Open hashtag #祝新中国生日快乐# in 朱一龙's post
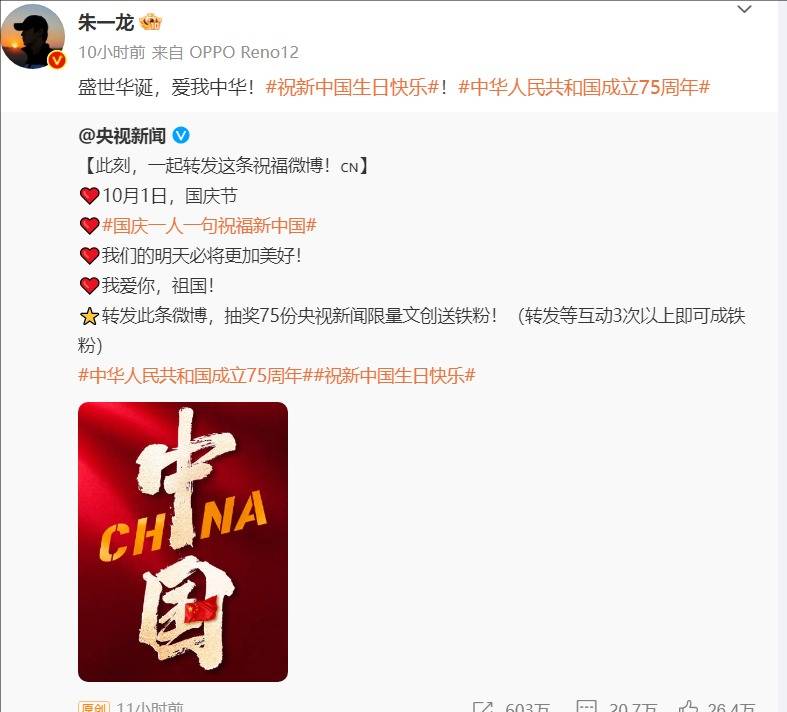The width and height of the screenshot is (787, 712). coord(352,87)
